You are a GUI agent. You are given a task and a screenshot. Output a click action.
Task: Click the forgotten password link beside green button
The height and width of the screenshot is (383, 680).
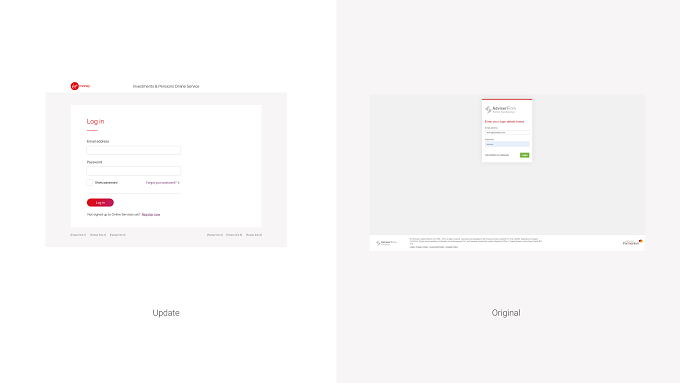(x=497, y=155)
